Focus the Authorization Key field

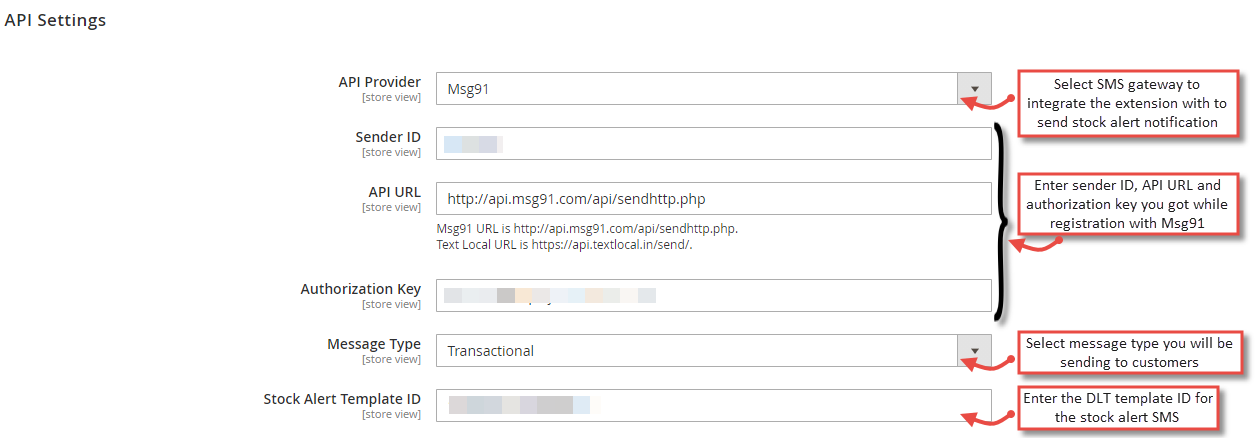pos(714,295)
